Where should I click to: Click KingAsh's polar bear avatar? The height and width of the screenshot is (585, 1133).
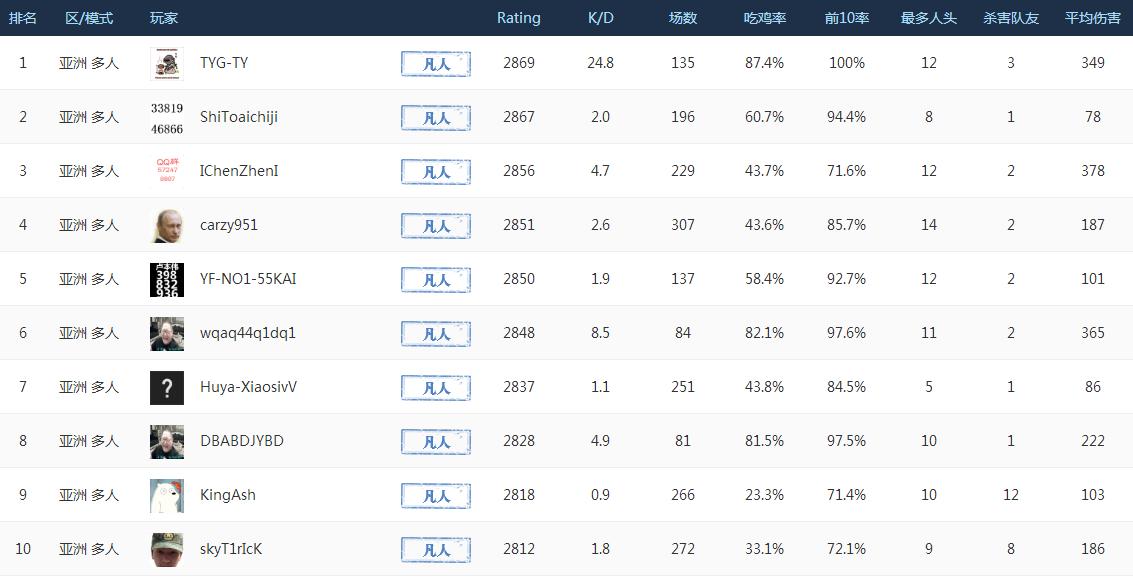click(x=167, y=495)
